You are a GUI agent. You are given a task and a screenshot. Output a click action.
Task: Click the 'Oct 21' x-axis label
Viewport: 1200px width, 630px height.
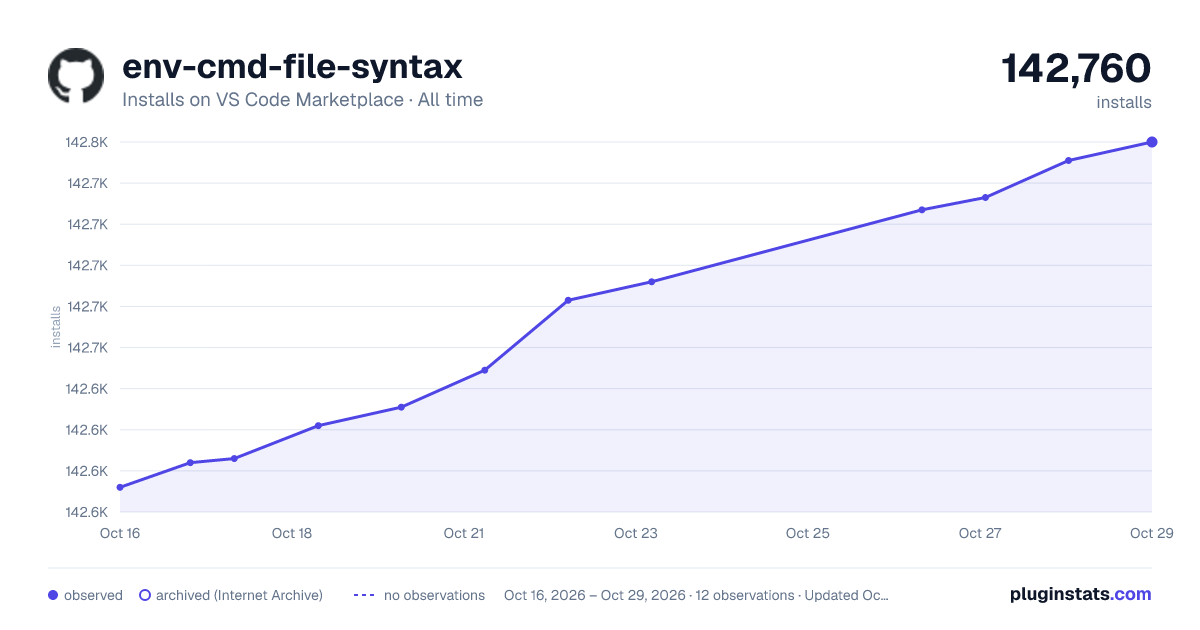(x=464, y=533)
